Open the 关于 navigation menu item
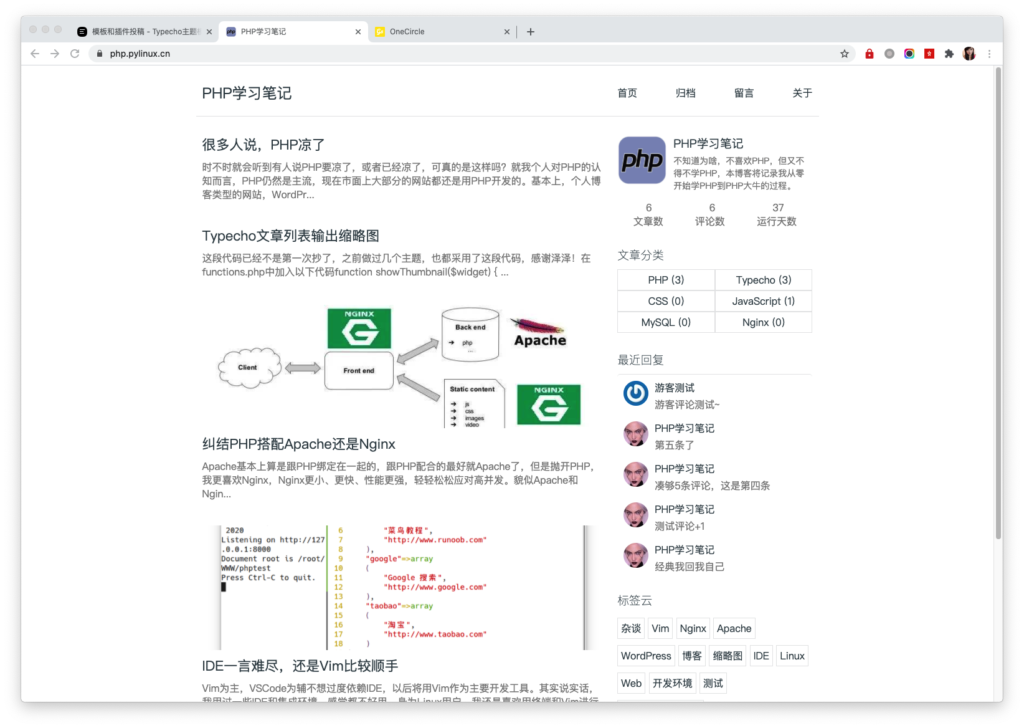 pyautogui.click(x=802, y=92)
